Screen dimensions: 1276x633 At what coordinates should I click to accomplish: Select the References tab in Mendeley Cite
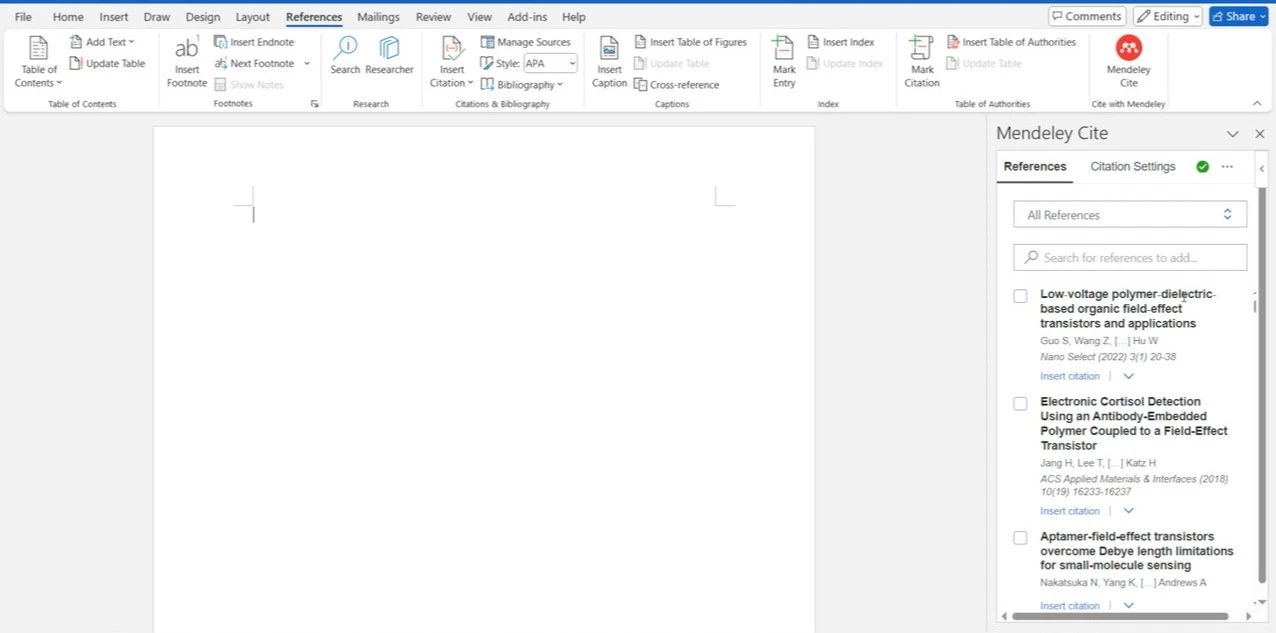coord(1035,167)
